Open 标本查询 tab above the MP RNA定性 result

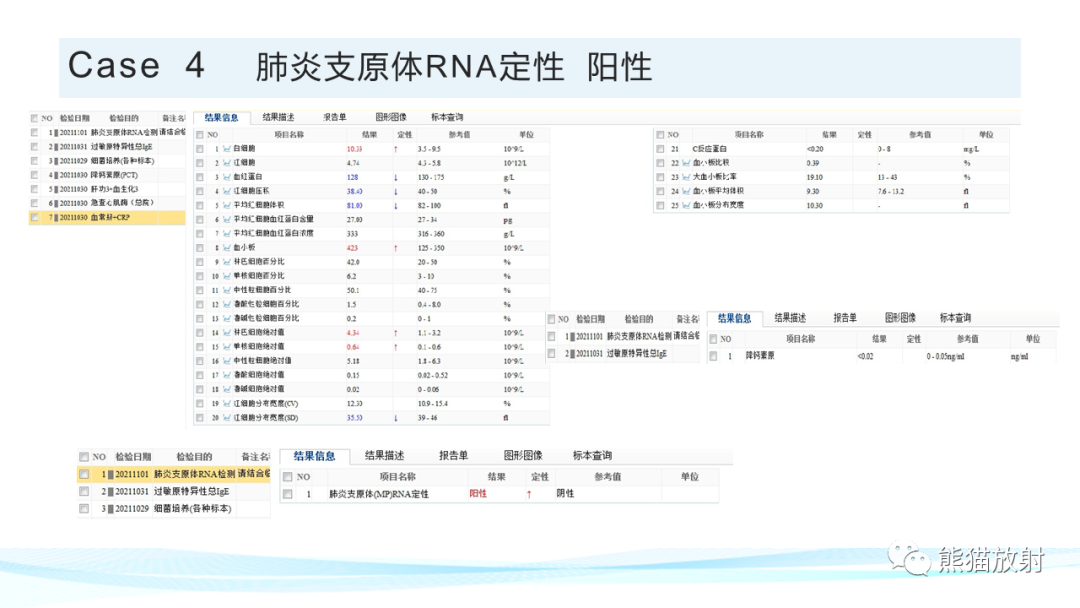pyautogui.click(x=592, y=455)
